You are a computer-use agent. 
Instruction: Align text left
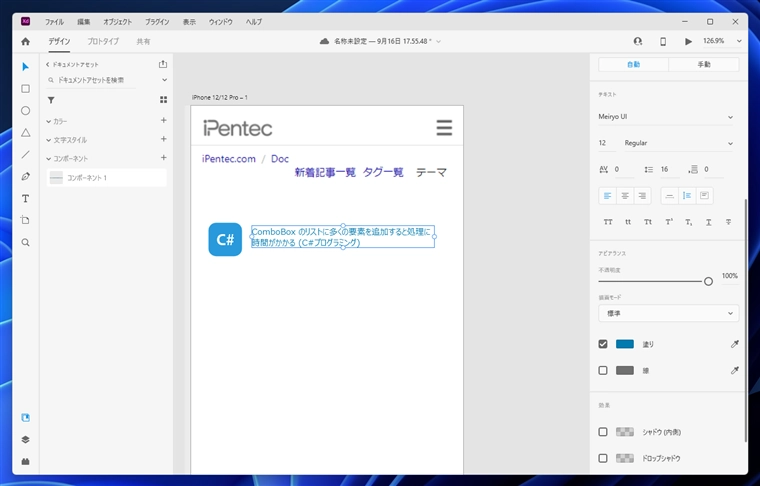[x=607, y=196]
